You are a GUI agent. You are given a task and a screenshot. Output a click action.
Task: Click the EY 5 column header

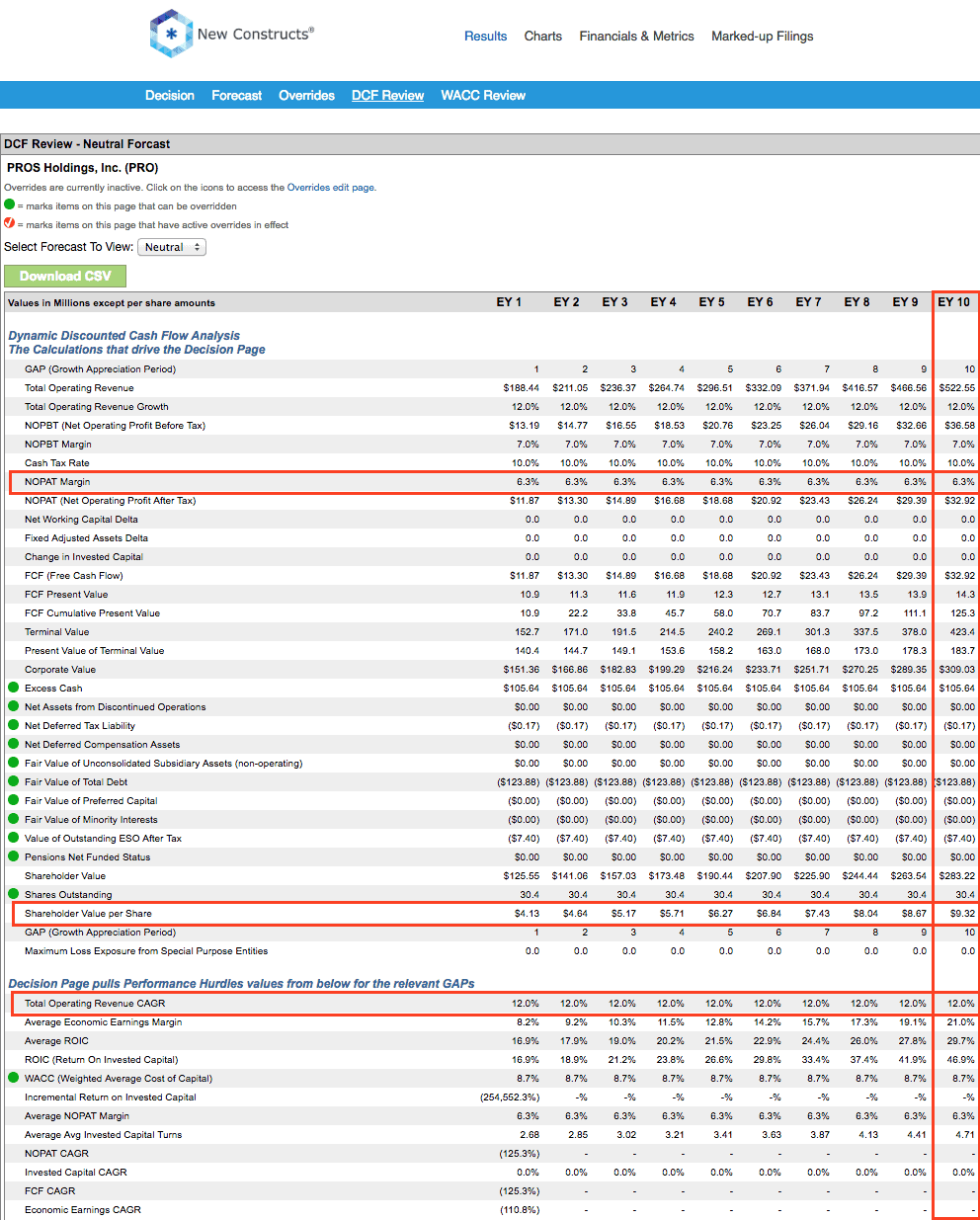(712, 302)
